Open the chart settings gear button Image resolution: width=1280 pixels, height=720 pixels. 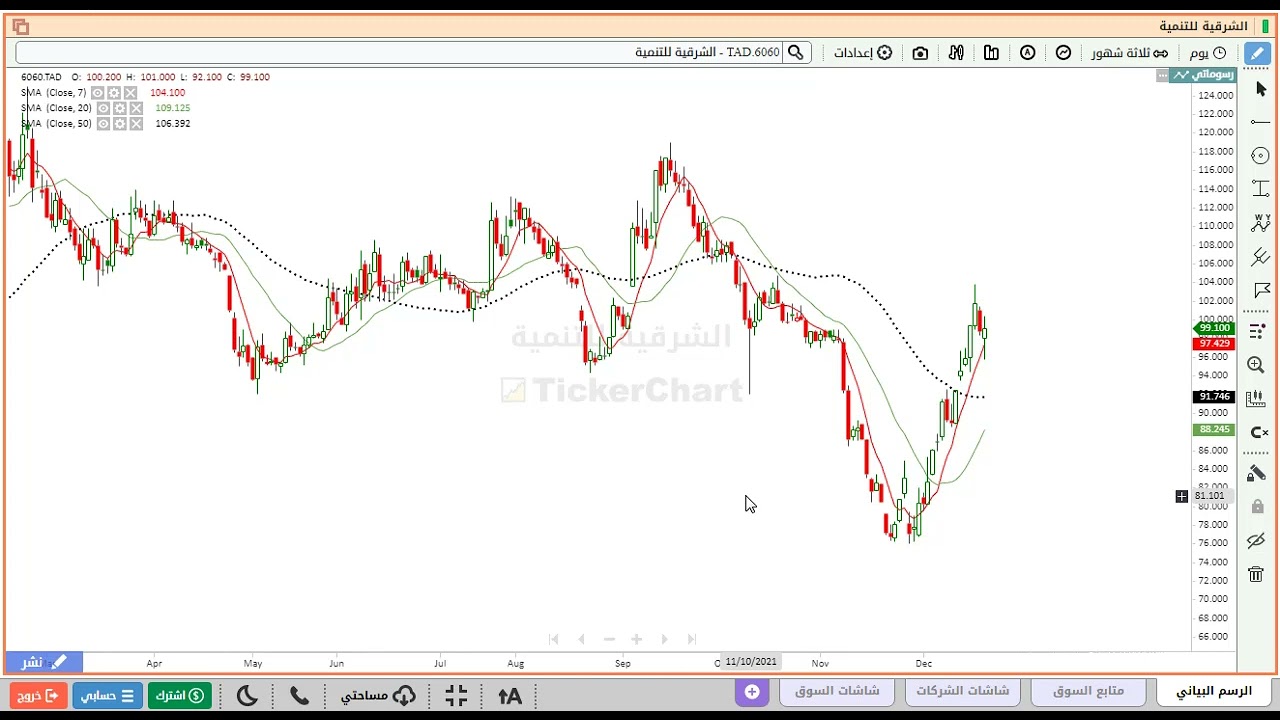(863, 53)
